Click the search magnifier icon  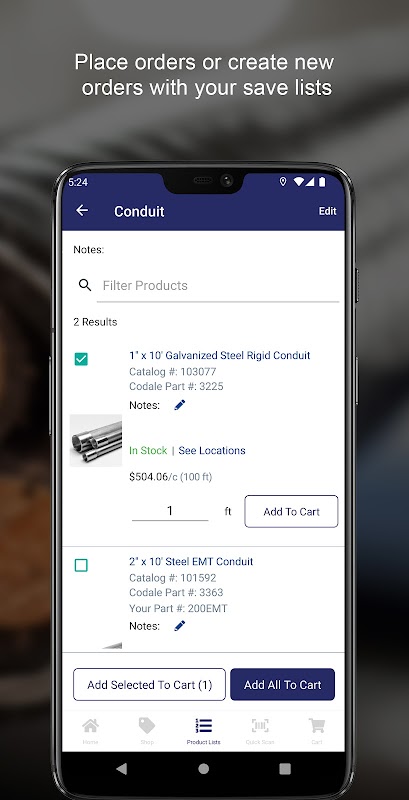(85, 285)
